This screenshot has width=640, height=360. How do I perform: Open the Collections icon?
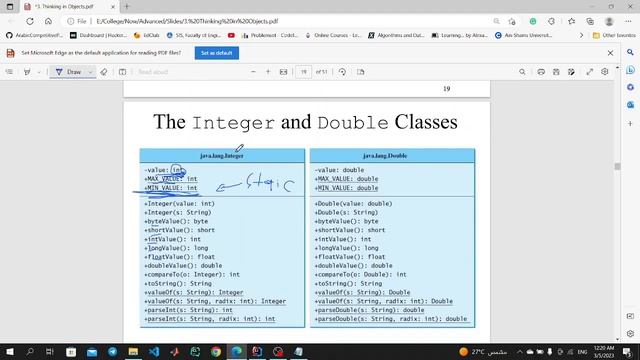pyautogui.click(x=590, y=21)
